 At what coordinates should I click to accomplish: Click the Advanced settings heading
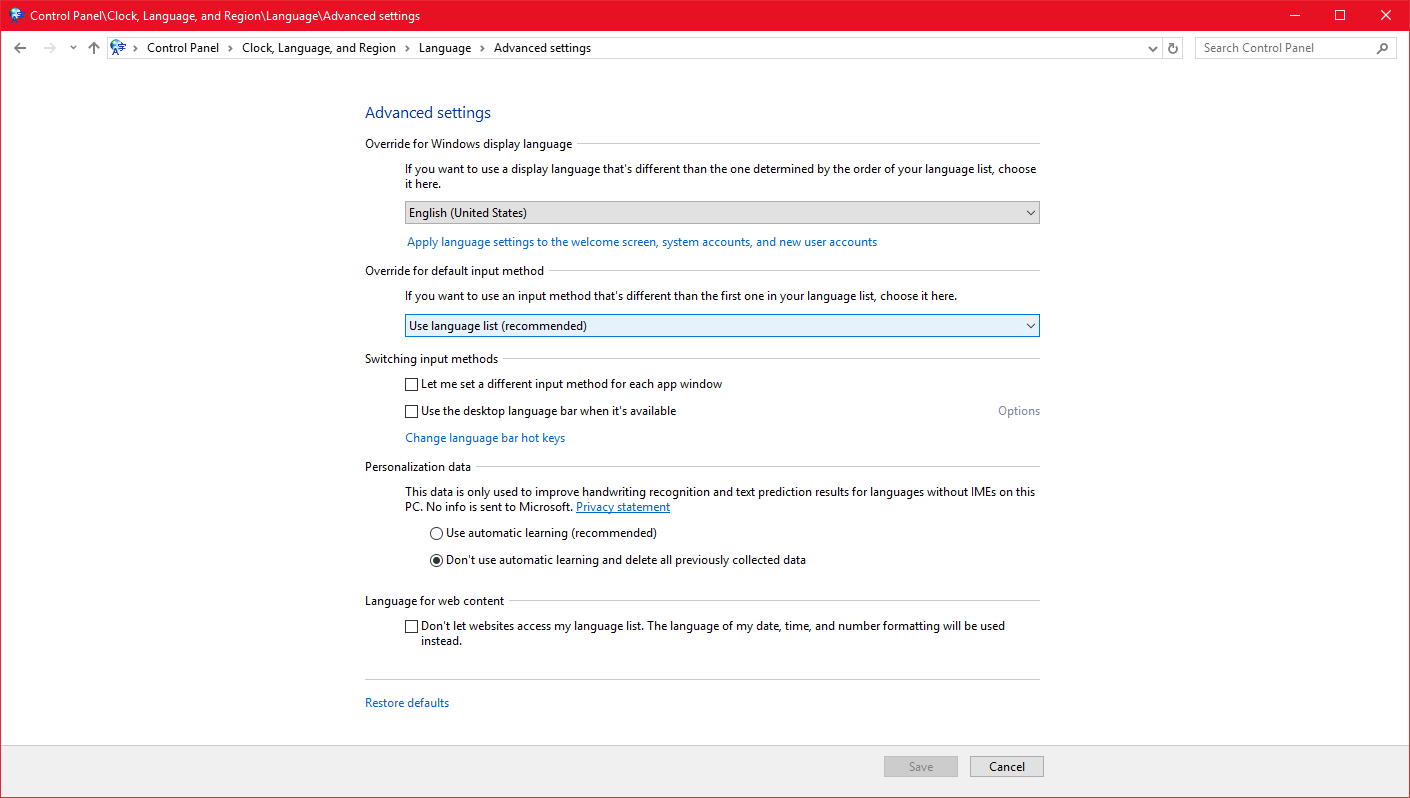click(x=428, y=113)
